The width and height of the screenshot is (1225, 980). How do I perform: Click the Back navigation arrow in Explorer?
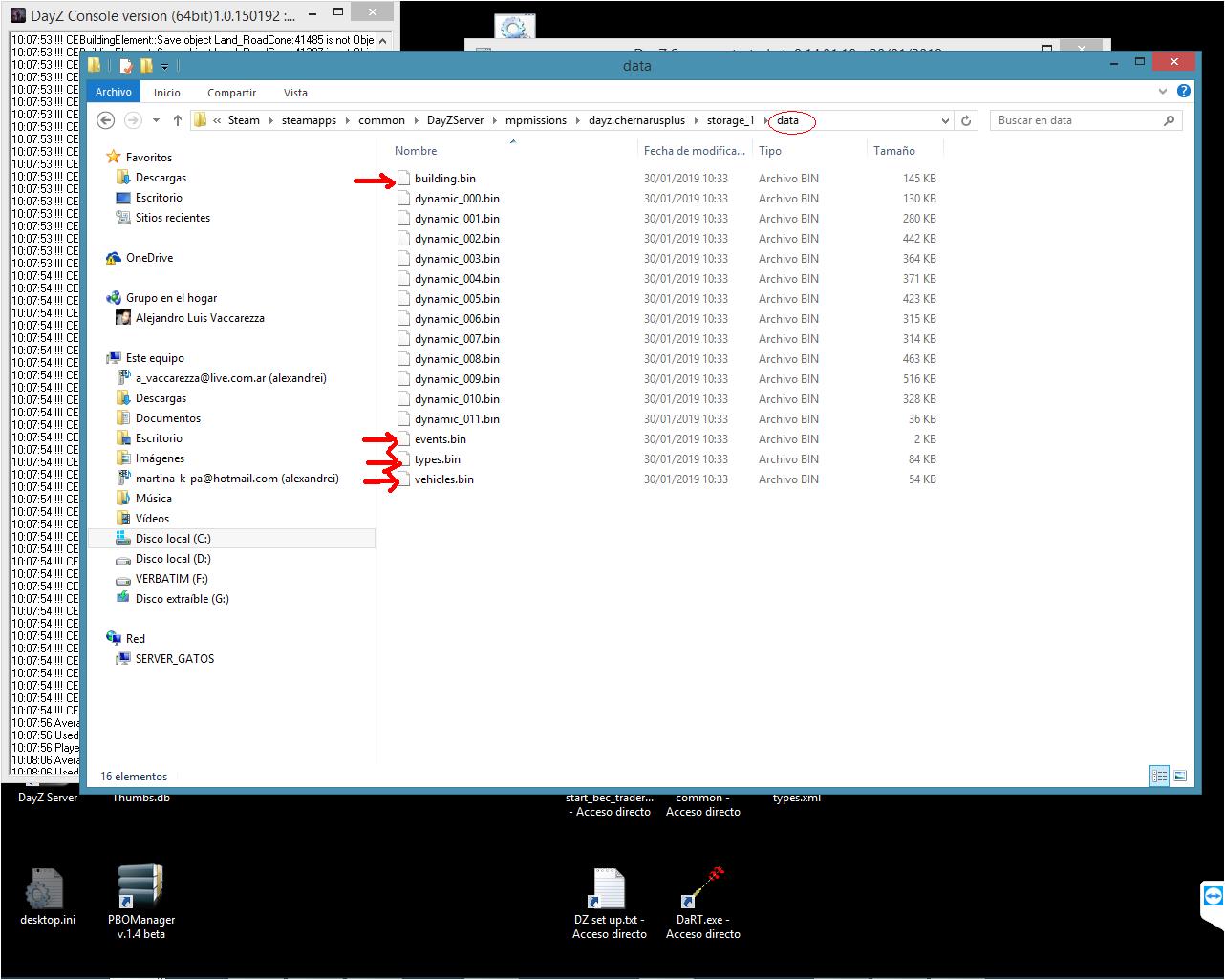coord(106,120)
